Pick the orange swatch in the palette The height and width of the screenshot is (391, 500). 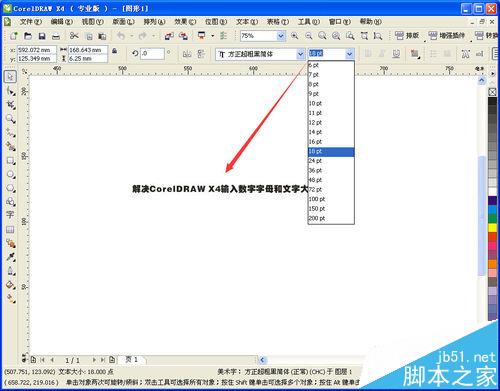(492, 264)
